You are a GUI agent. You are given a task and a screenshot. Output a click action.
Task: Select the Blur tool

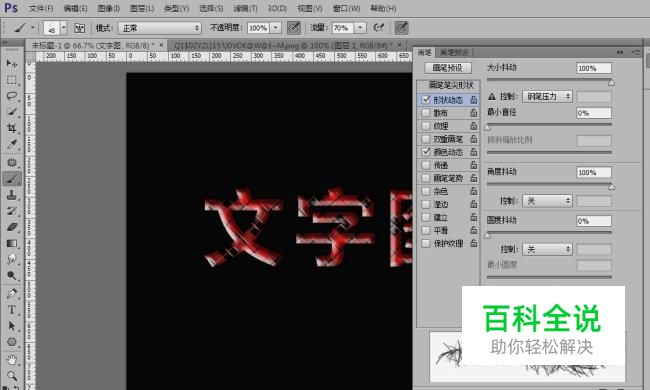12,259
